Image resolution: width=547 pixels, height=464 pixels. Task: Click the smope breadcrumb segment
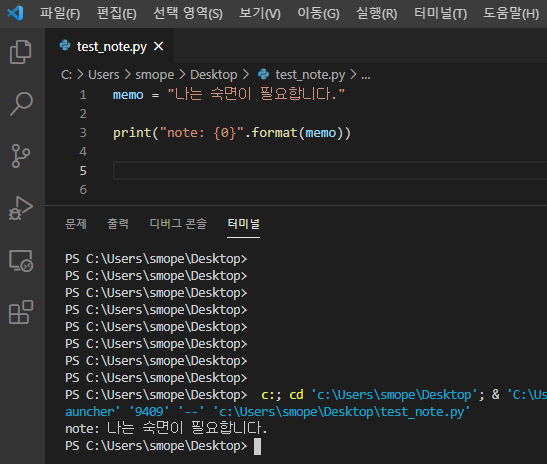tap(155, 75)
